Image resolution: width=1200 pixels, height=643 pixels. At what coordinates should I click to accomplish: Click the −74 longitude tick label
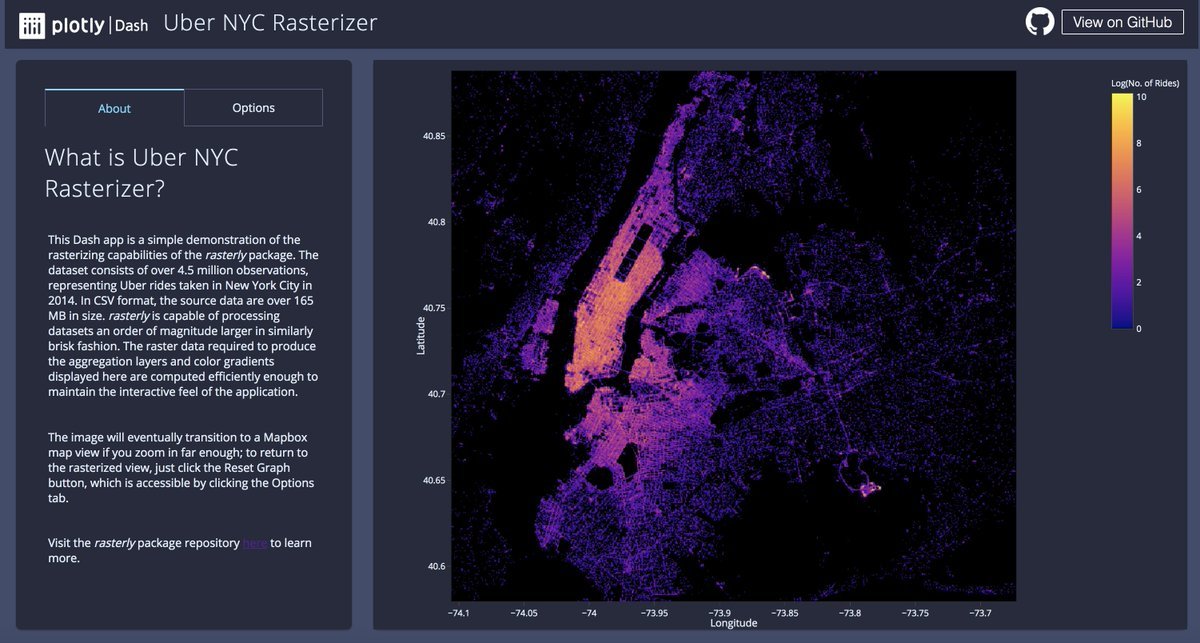589,612
